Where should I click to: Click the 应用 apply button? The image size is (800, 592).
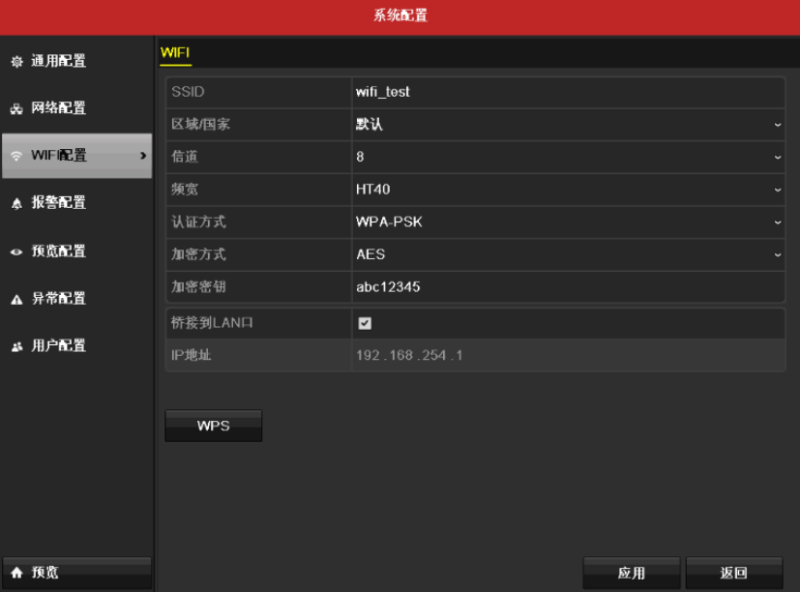coord(631,572)
